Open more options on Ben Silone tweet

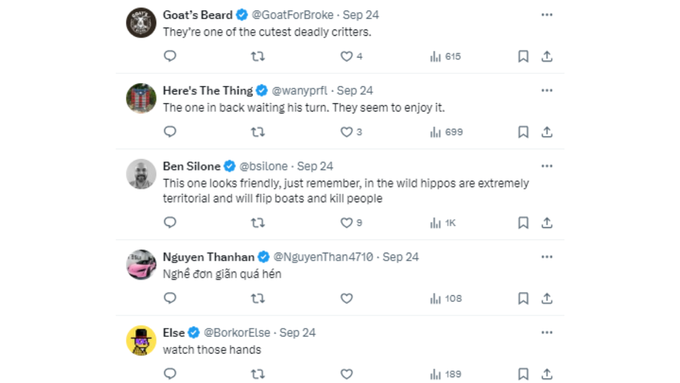pos(547,166)
